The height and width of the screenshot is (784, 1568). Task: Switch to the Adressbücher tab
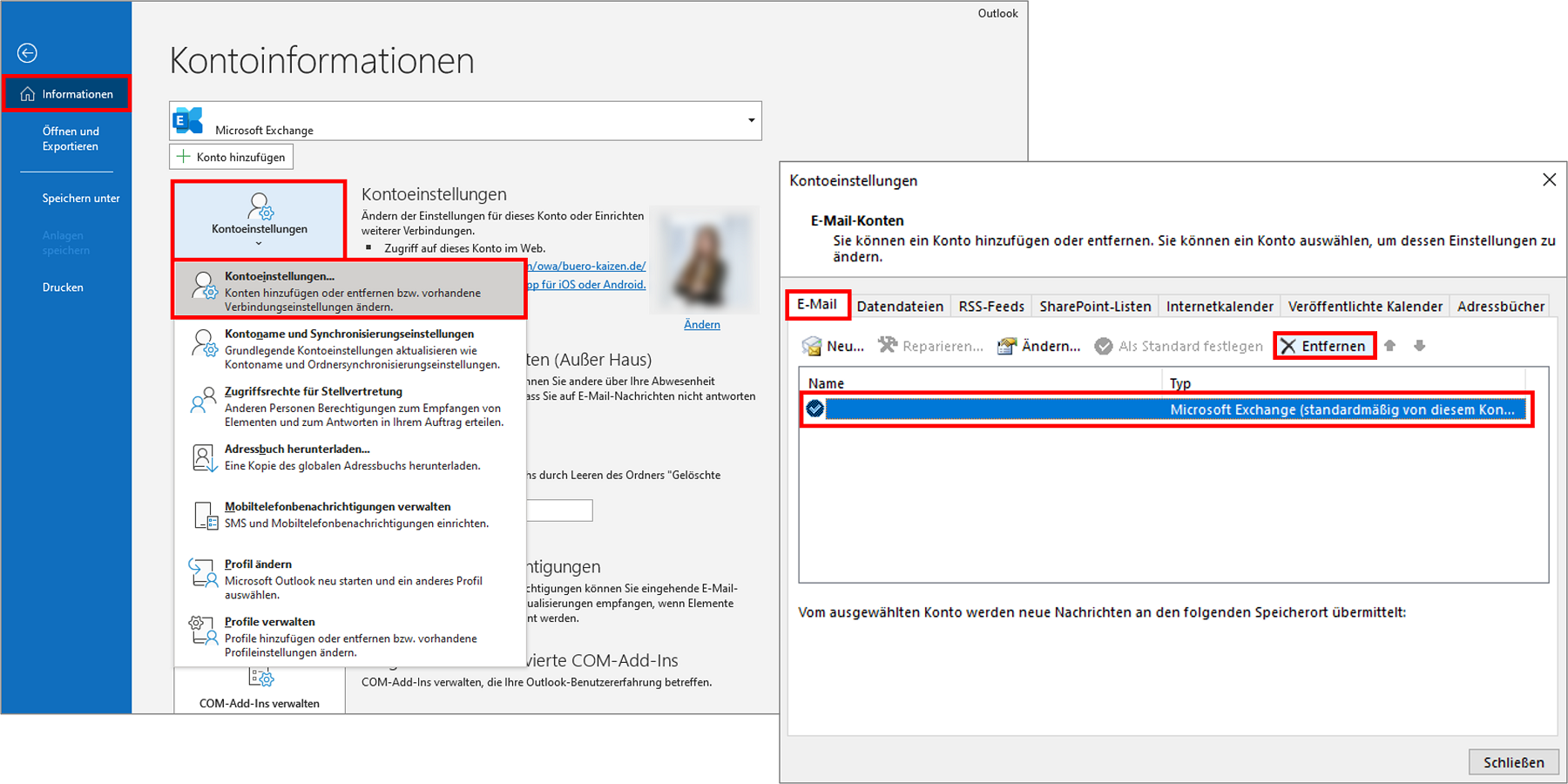pyautogui.click(x=1500, y=306)
